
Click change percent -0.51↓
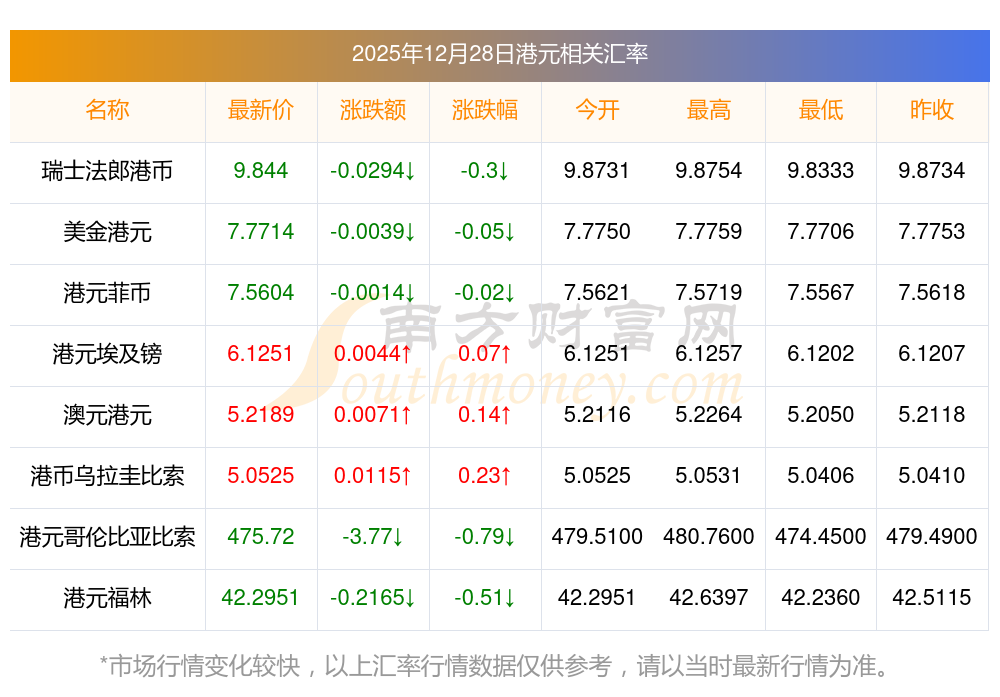click(485, 598)
